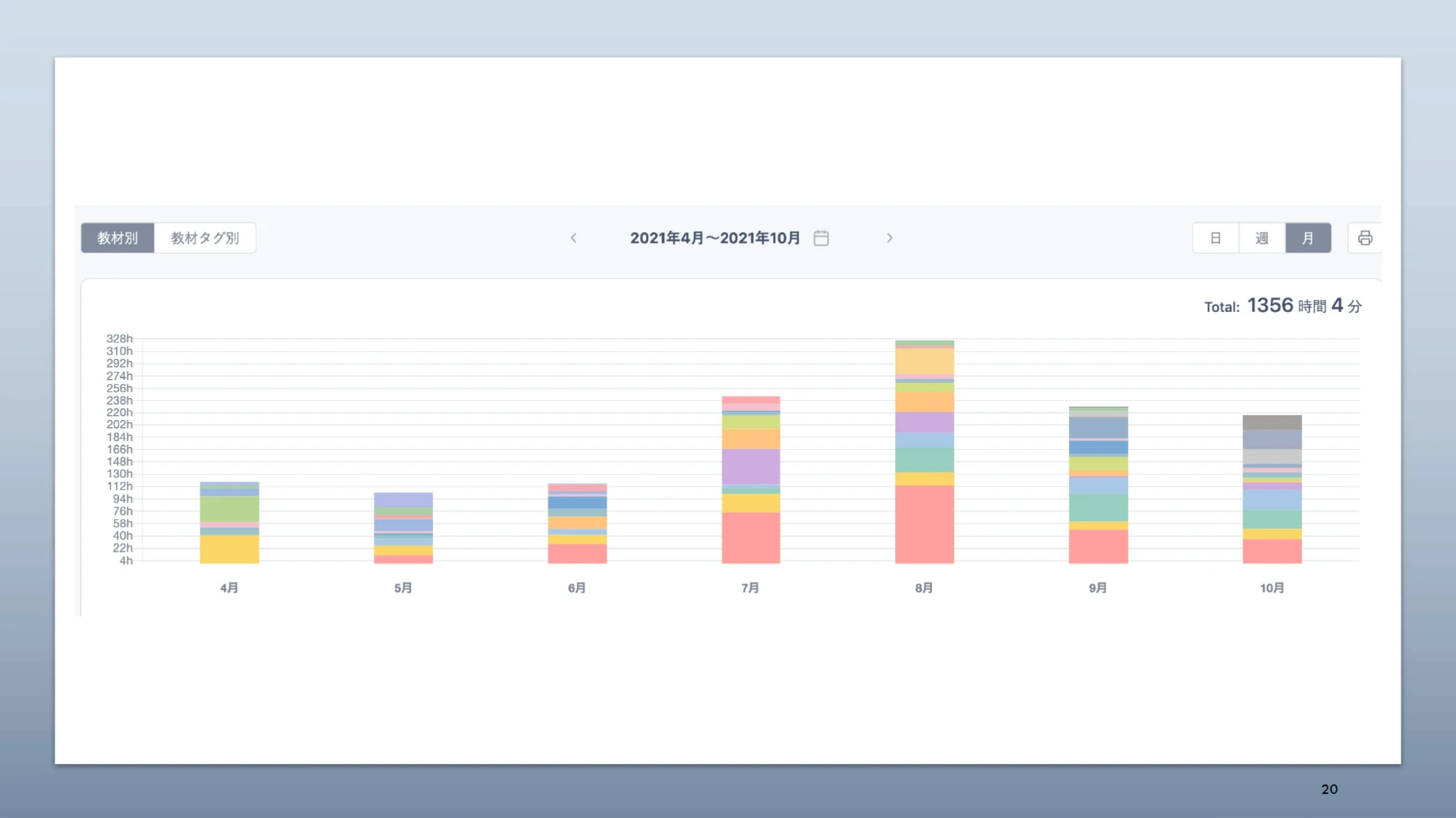Navigate to previous period using left chevron
The image size is (1456, 818).
pyautogui.click(x=574, y=238)
